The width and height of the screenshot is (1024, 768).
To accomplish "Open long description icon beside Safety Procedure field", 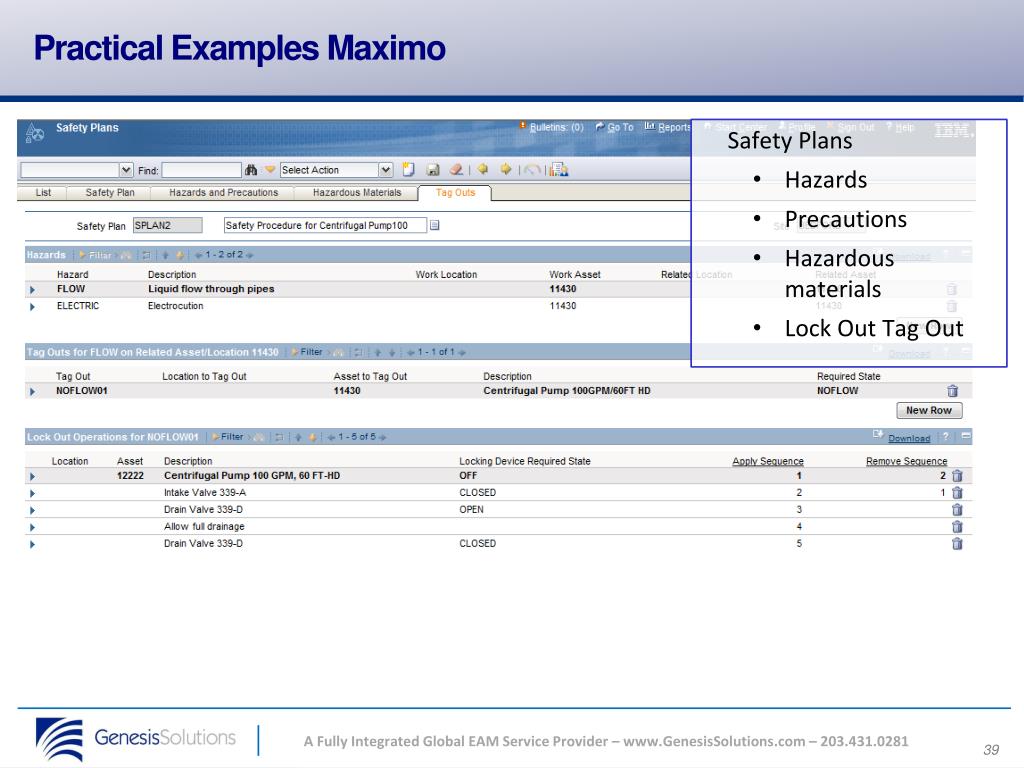I will (434, 225).
